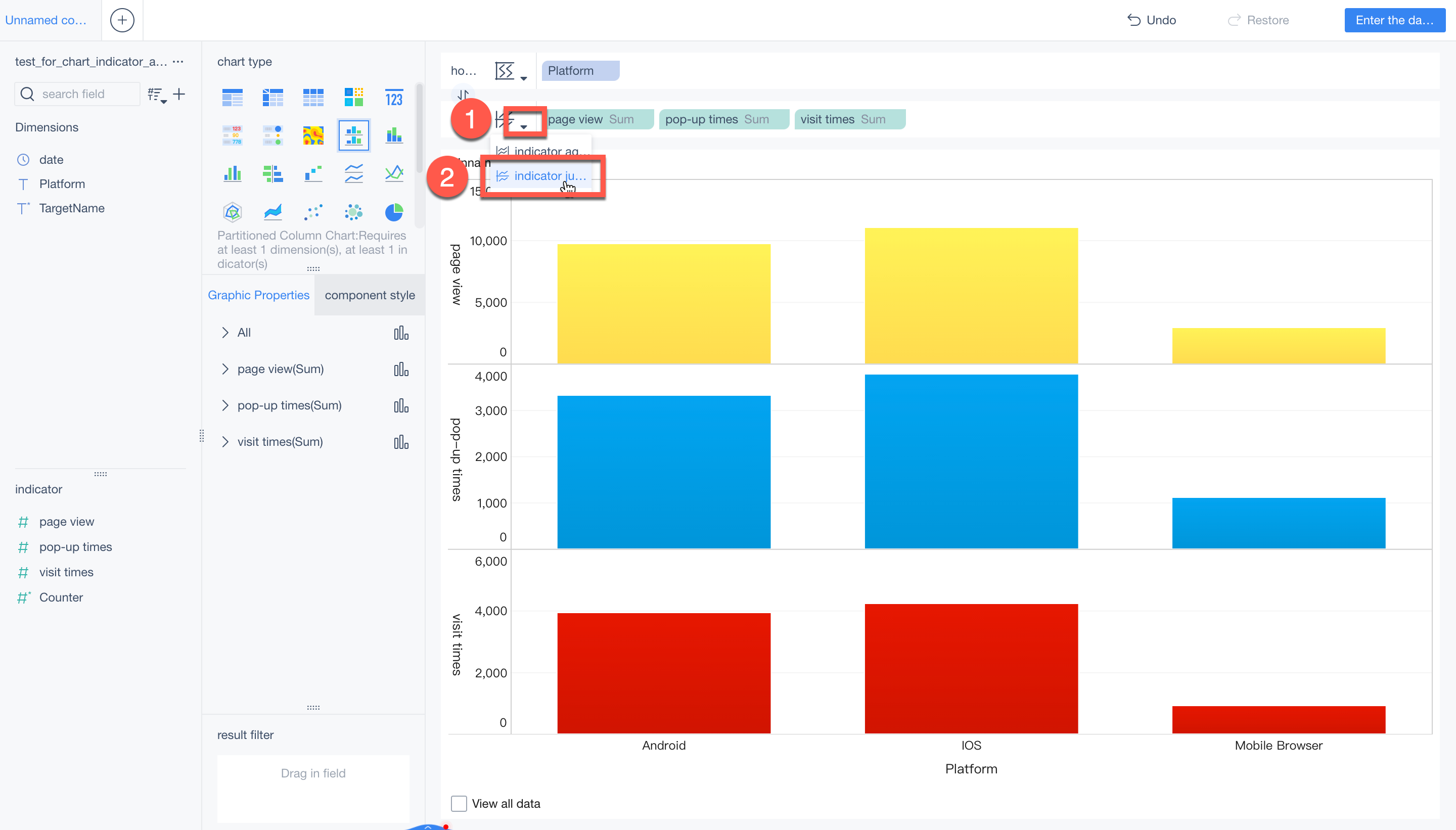
Task: Click the add field plus icon
Action: coord(179,94)
